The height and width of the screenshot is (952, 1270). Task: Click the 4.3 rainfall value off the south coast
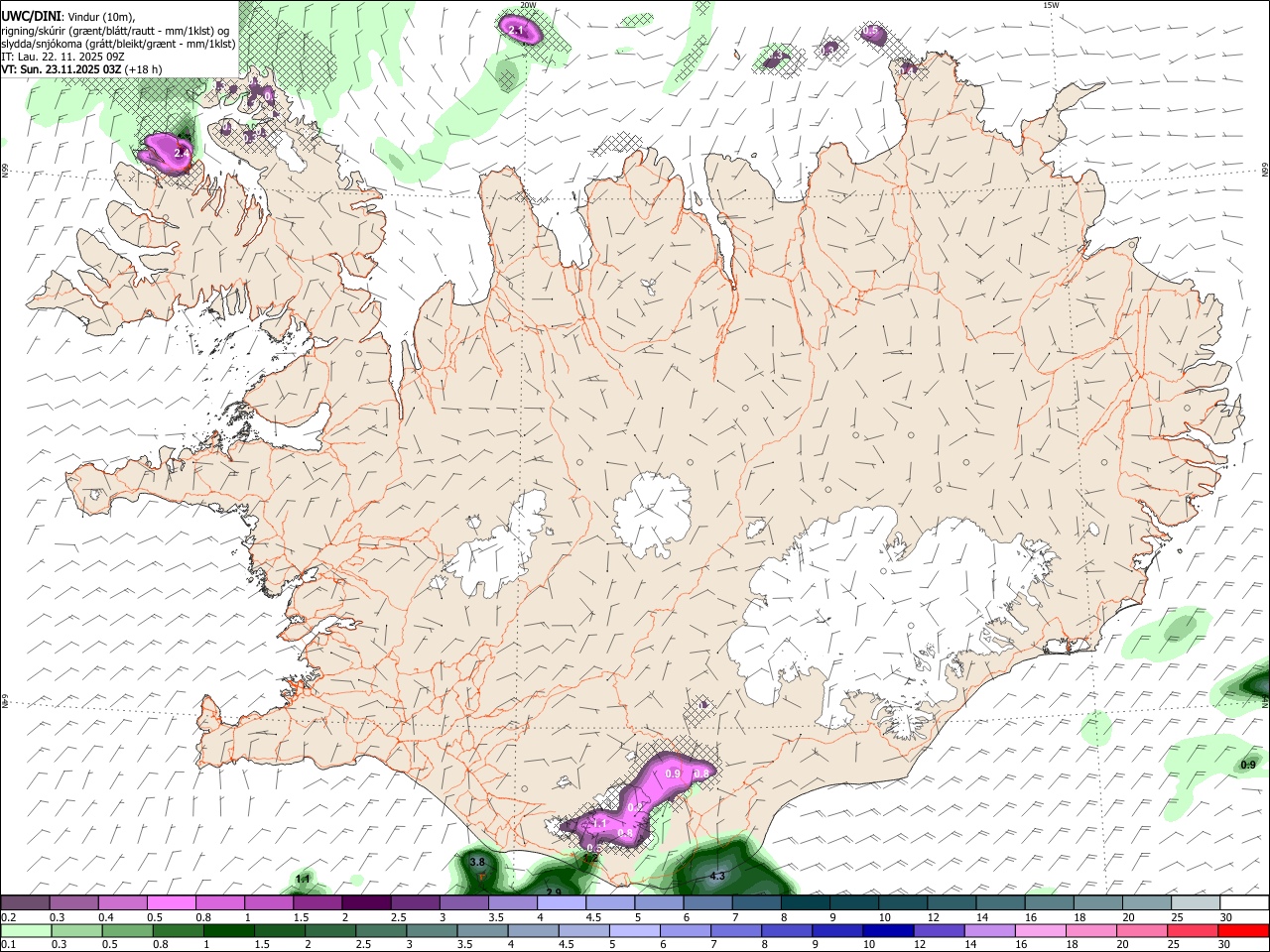[x=718, y=877]
